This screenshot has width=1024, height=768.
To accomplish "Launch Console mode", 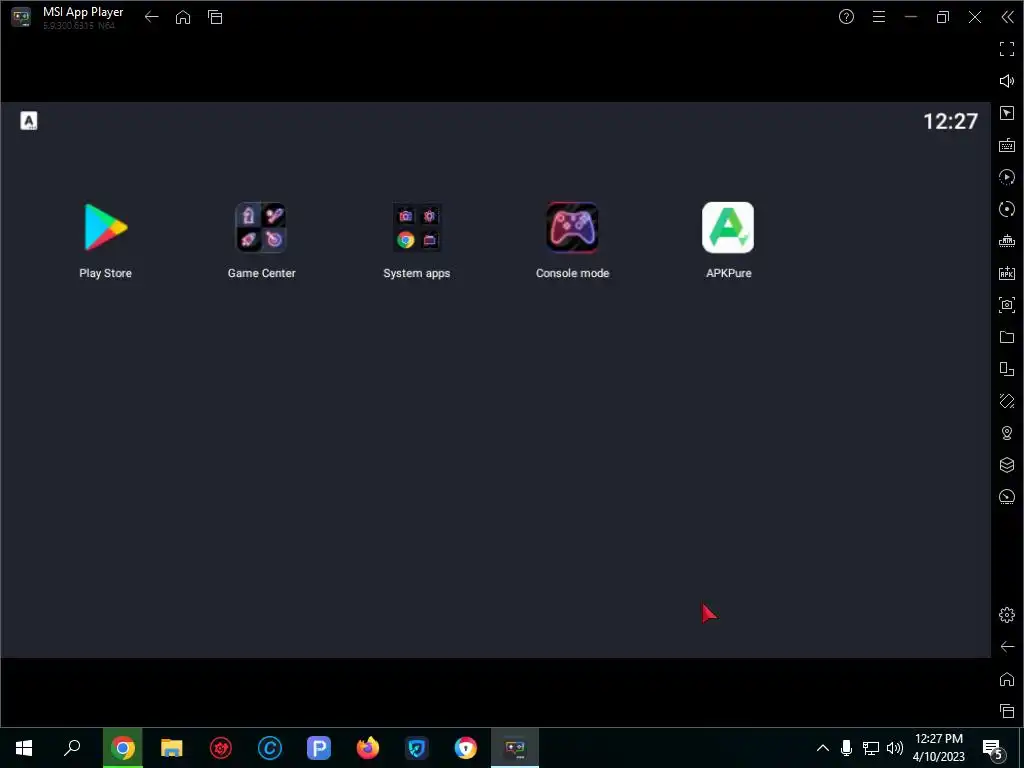I will click(x=572, y=227).
